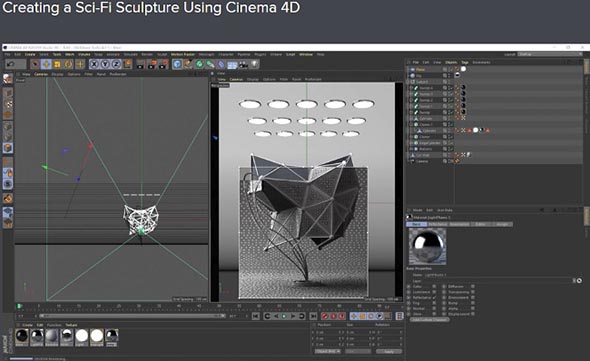Click the green generator (Subdivision) icon
The image size is (590, 361).
pos(199,64)
